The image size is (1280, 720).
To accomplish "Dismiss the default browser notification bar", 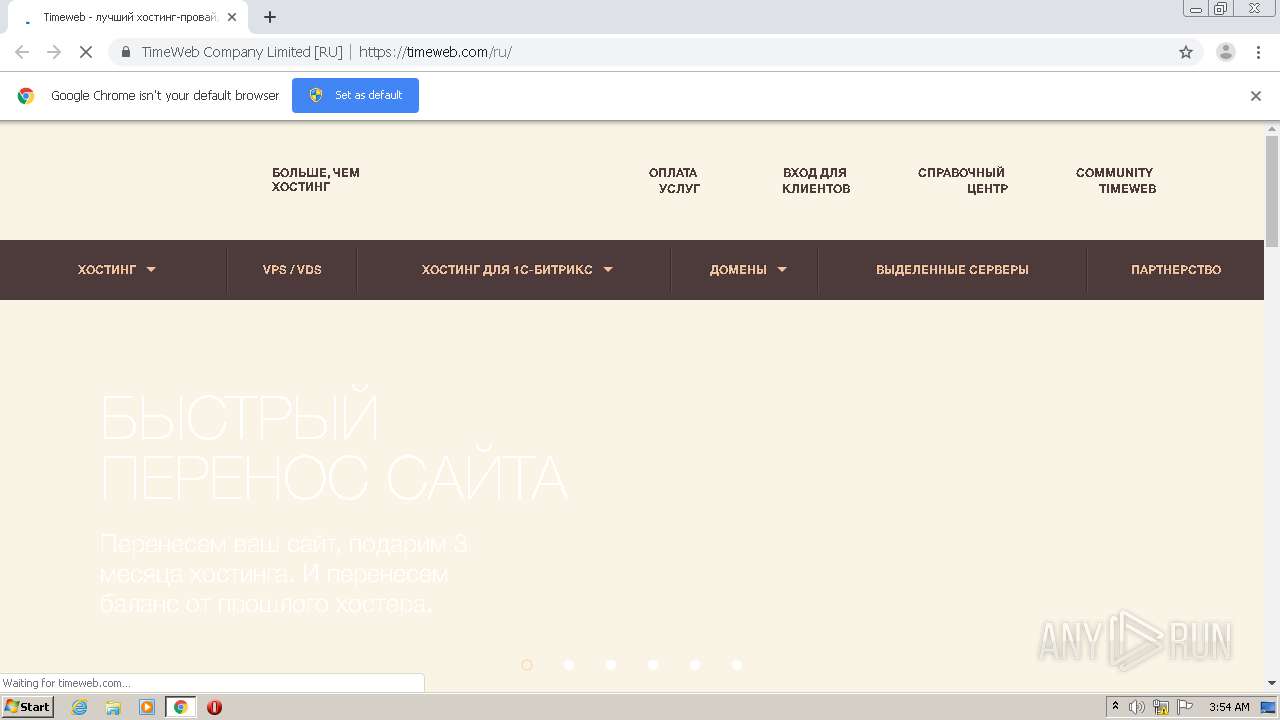I will tap(1256, 96).
